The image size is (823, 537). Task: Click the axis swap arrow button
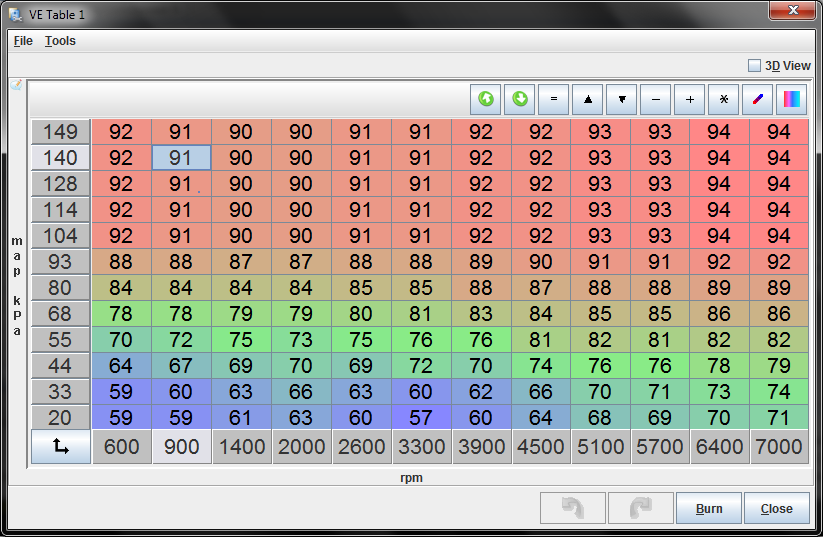(x=61, y=447)
